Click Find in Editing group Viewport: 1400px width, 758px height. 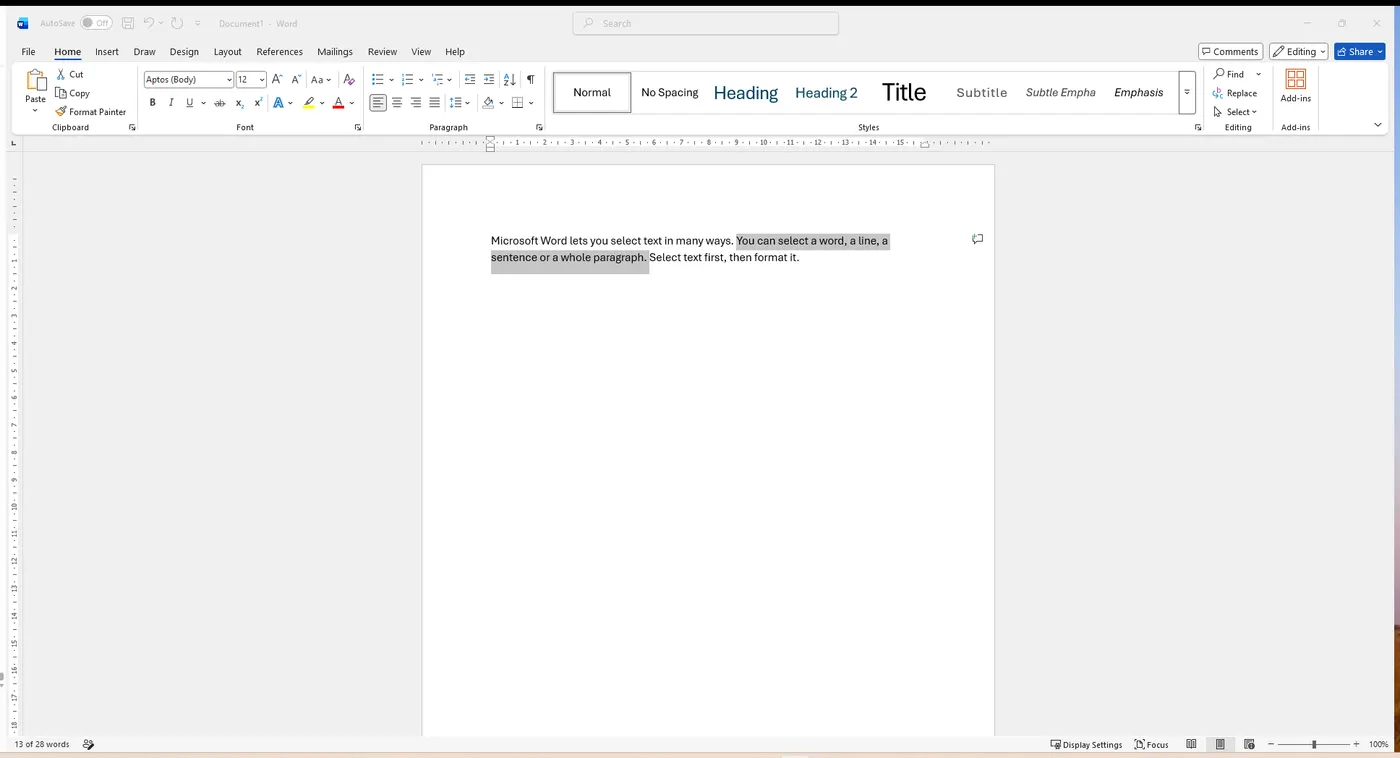coord(1229,74)
